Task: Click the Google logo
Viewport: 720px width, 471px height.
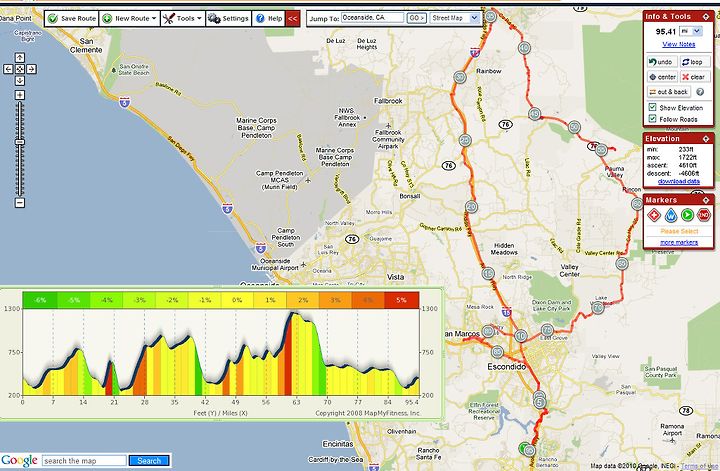Action: (x=19, y=460)
